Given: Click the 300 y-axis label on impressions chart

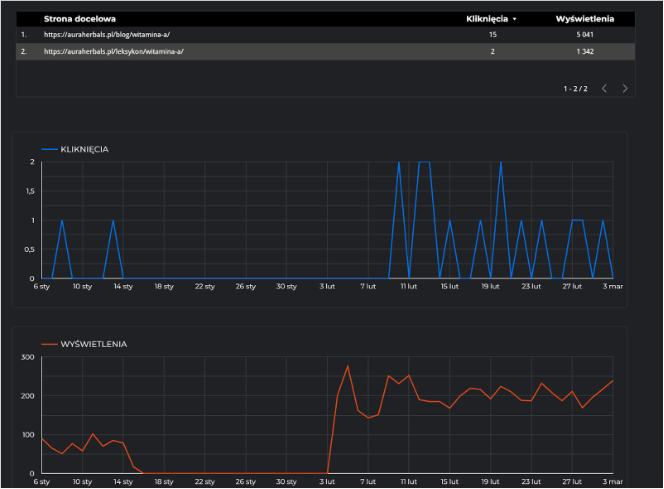Looking at the screenshot, I should [x=28, y=356].
